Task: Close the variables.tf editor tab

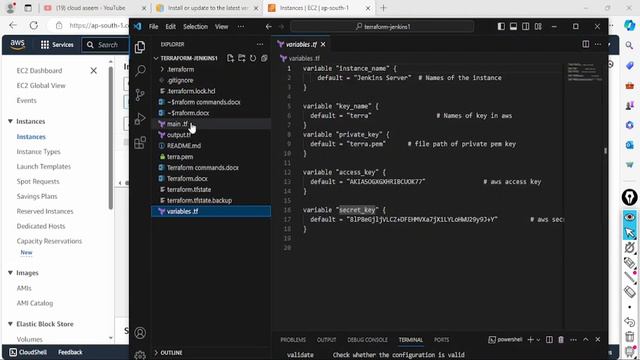Action: click(x=323, y=44)
